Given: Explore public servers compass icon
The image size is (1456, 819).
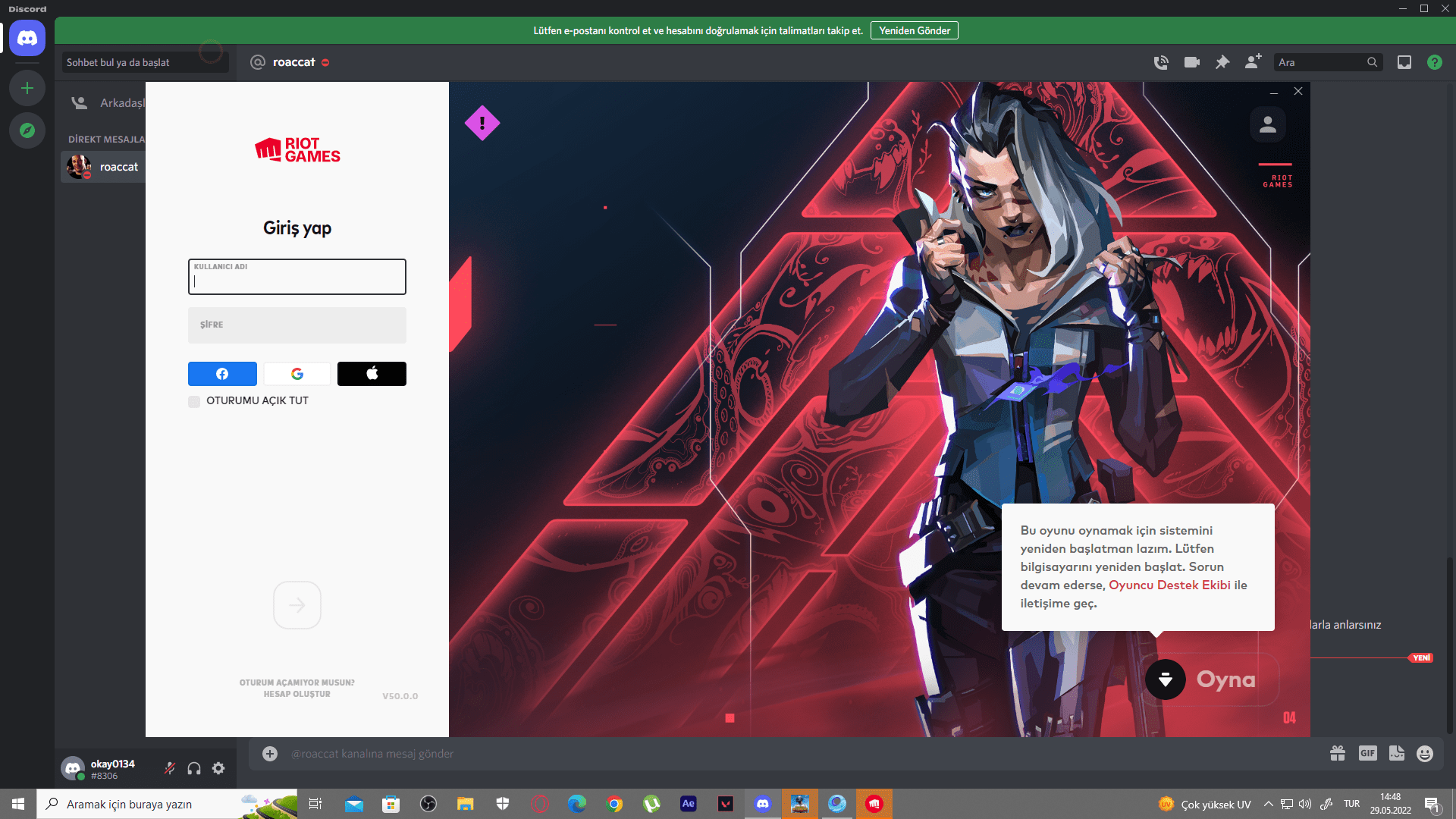Looking at the screenshot, I should pos(27,130).
